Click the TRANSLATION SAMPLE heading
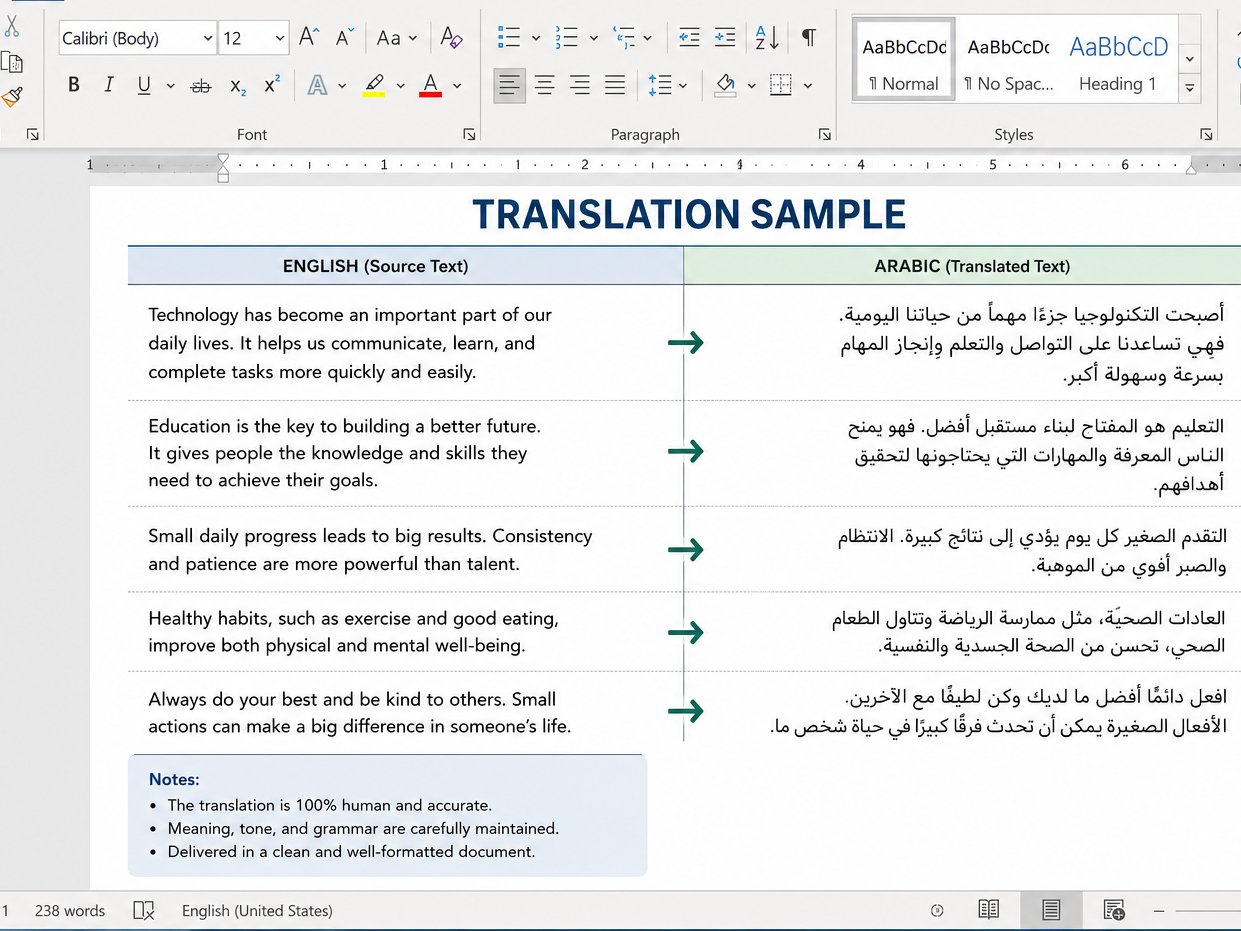 (689, 214)
